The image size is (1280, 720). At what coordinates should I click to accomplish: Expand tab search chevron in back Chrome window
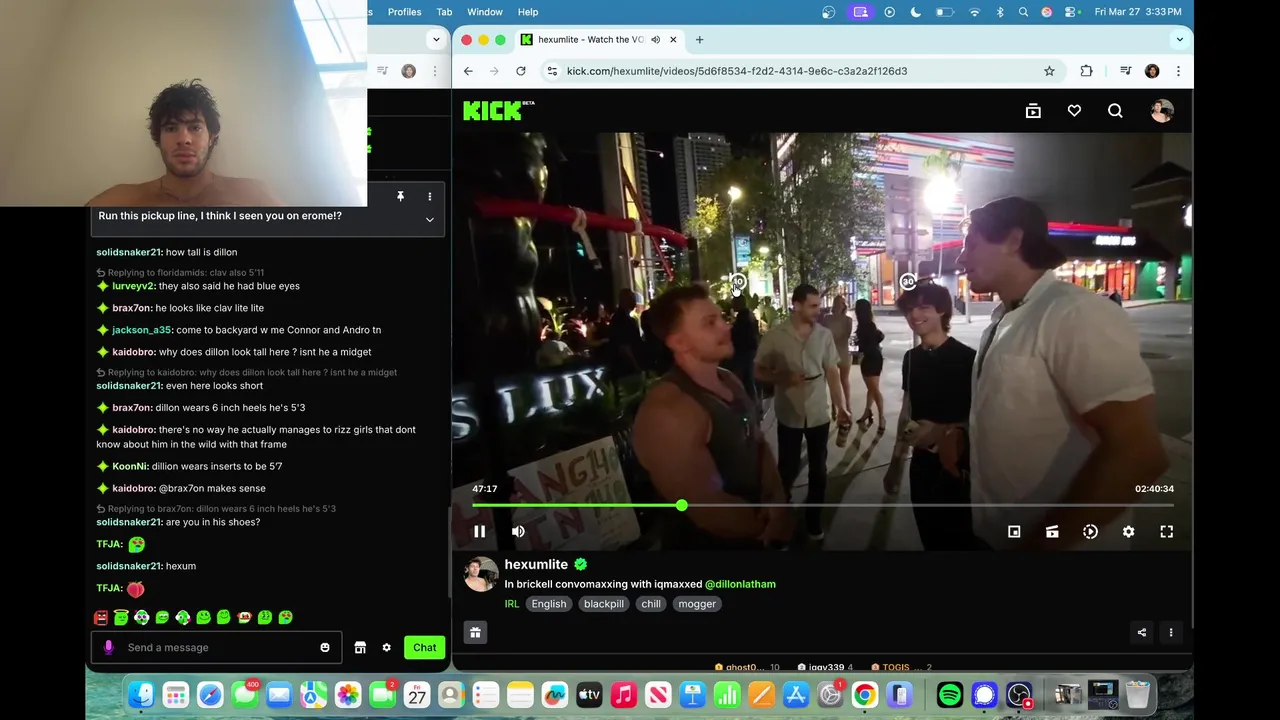[x=436, y=40]
